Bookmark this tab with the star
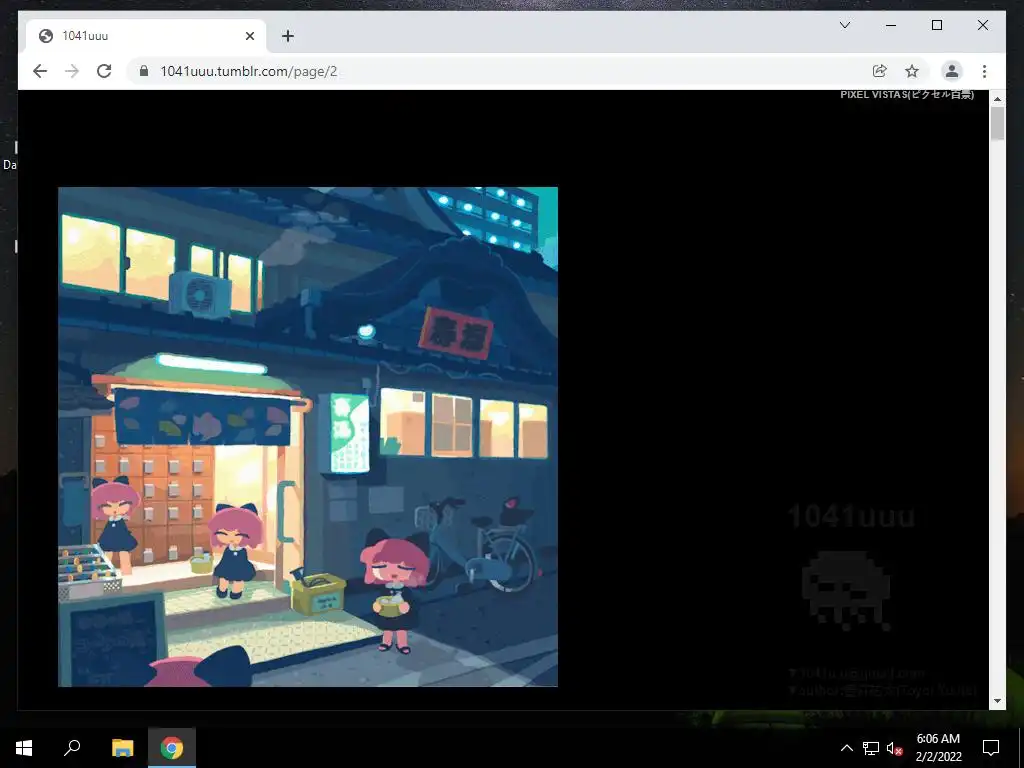 pos(912,71)
